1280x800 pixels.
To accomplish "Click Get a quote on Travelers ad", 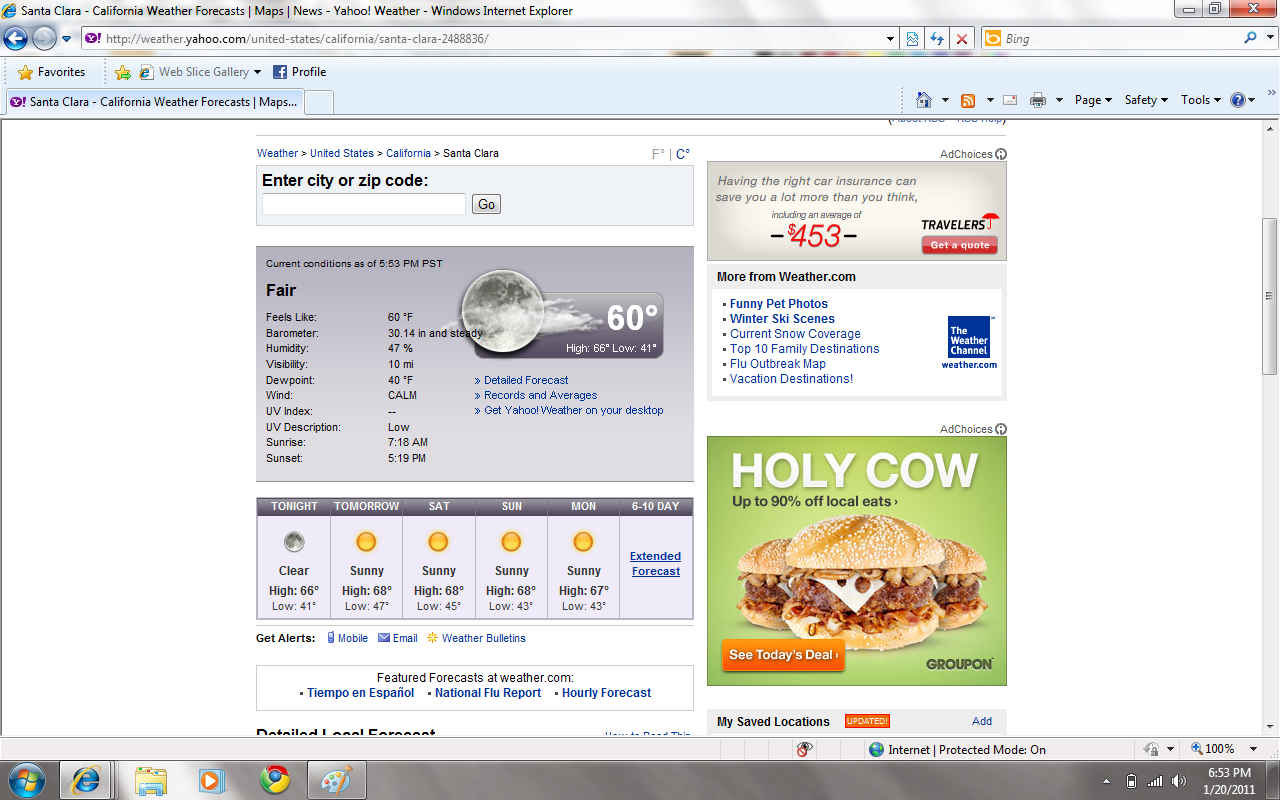I will pos(960,245).
